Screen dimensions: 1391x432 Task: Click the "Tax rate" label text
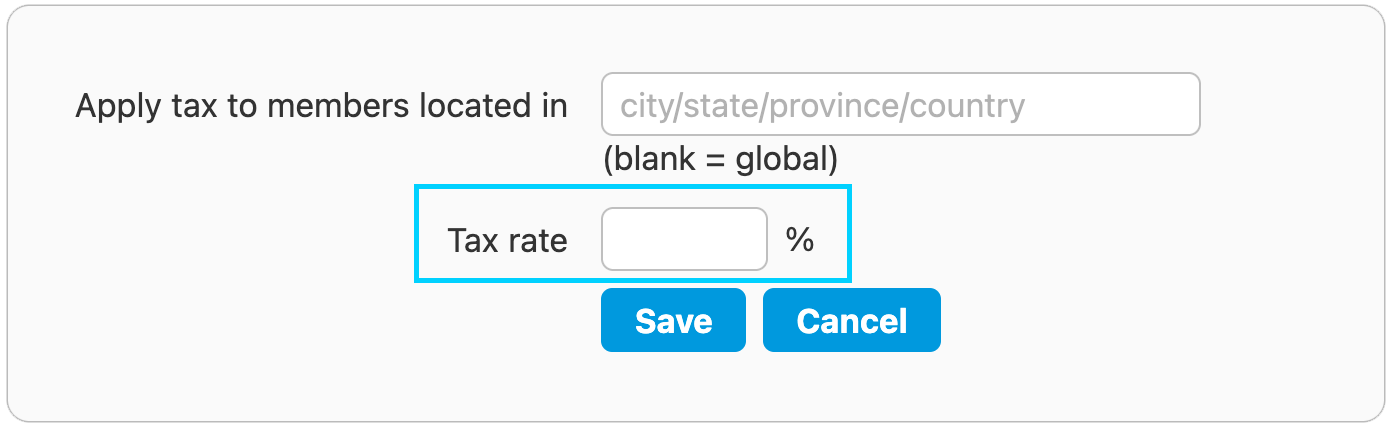(x=507, y=240)
